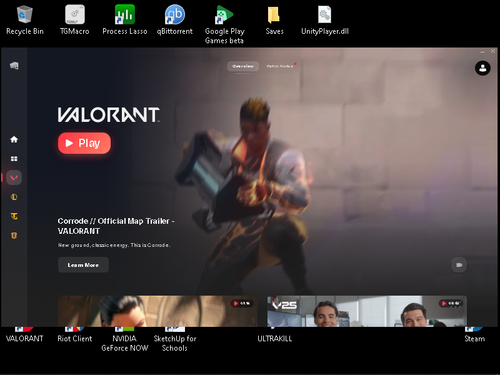Viewport: 500px width, 375px height.
Task: Click the VALORANT logo heading
Action: pyautogui.click(x=109, y=115)
